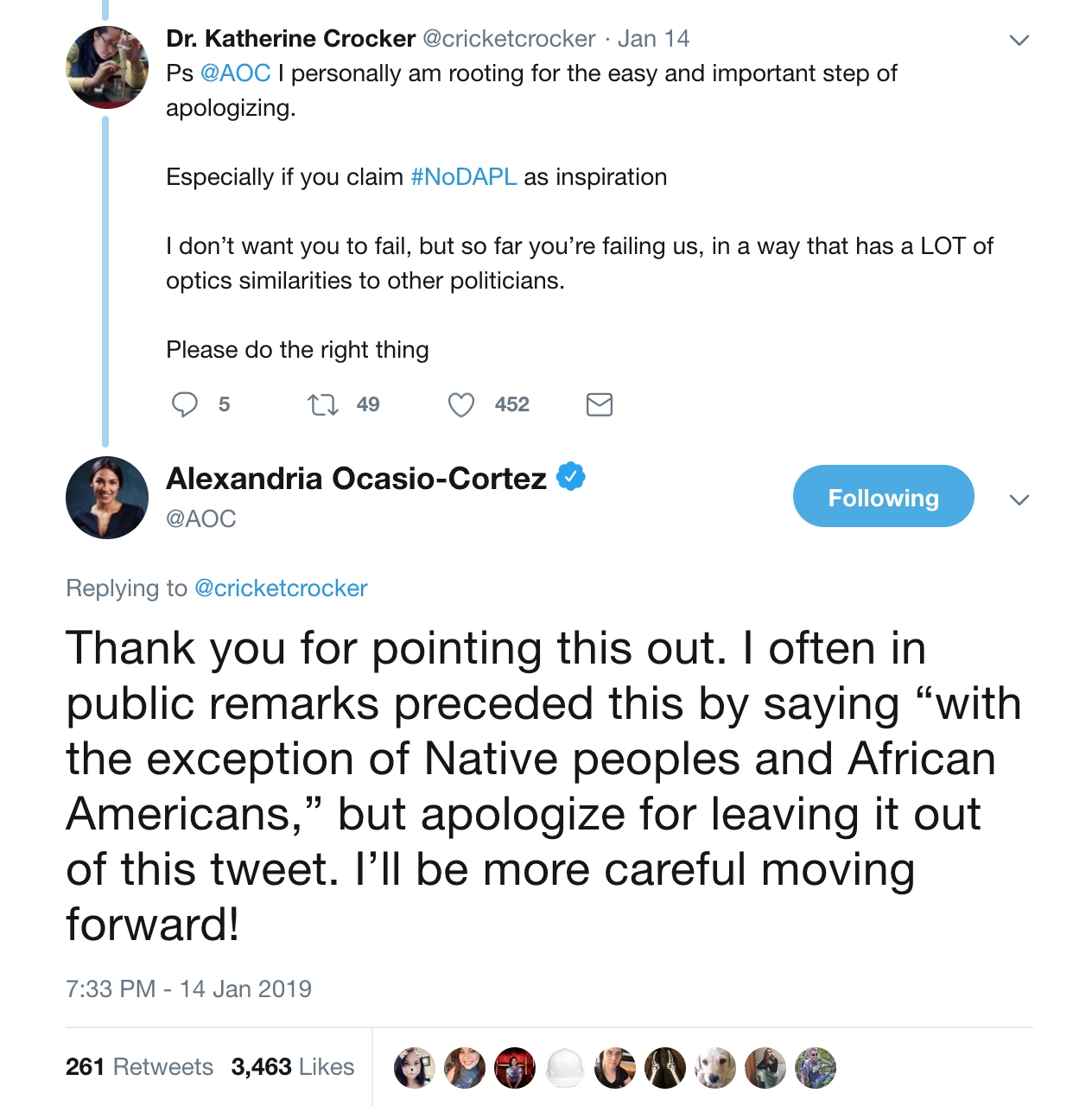Viewport: 1092px width, 1106px height.
Task: Open Alexandria Ocasio-Cortez's profile avatar
Action: [x=107, y=498]
